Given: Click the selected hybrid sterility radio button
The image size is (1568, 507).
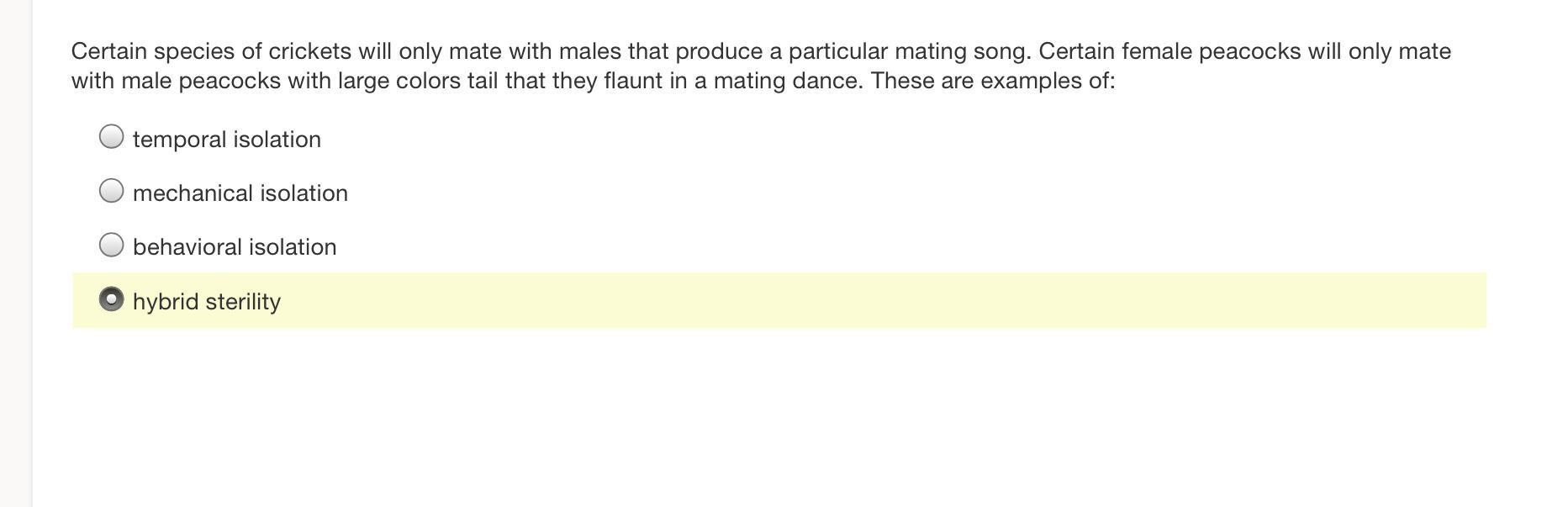Looking at the screenshot, I should point(111,299).
